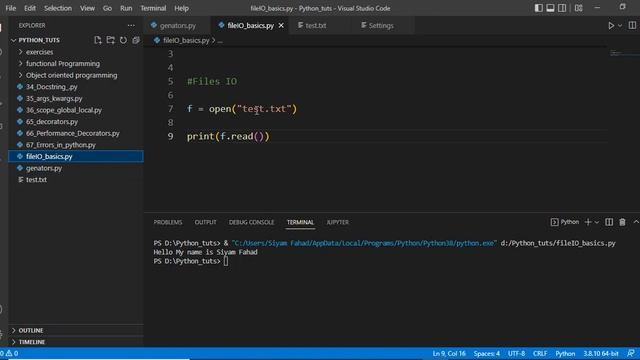Open the Run menu
The image size is (640, 360).
pos(126,8)
